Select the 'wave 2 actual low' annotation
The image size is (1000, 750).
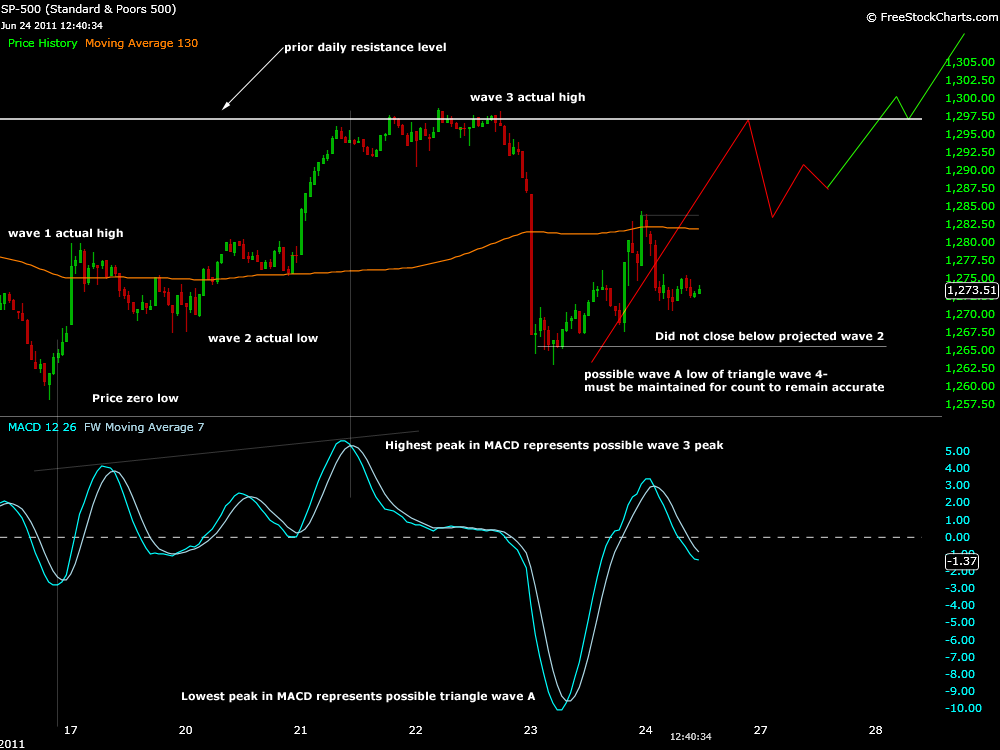tap(264, 338)
